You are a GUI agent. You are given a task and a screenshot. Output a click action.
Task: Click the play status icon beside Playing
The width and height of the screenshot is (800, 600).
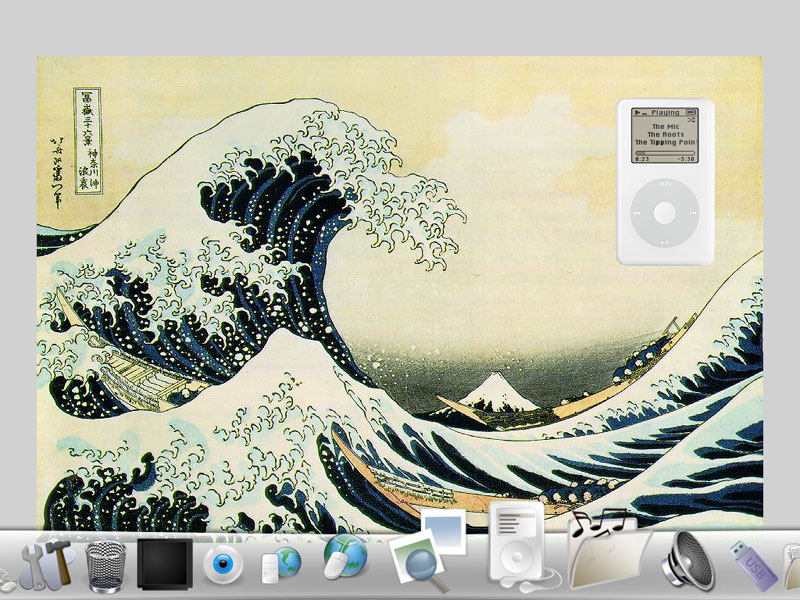[638, 112]
